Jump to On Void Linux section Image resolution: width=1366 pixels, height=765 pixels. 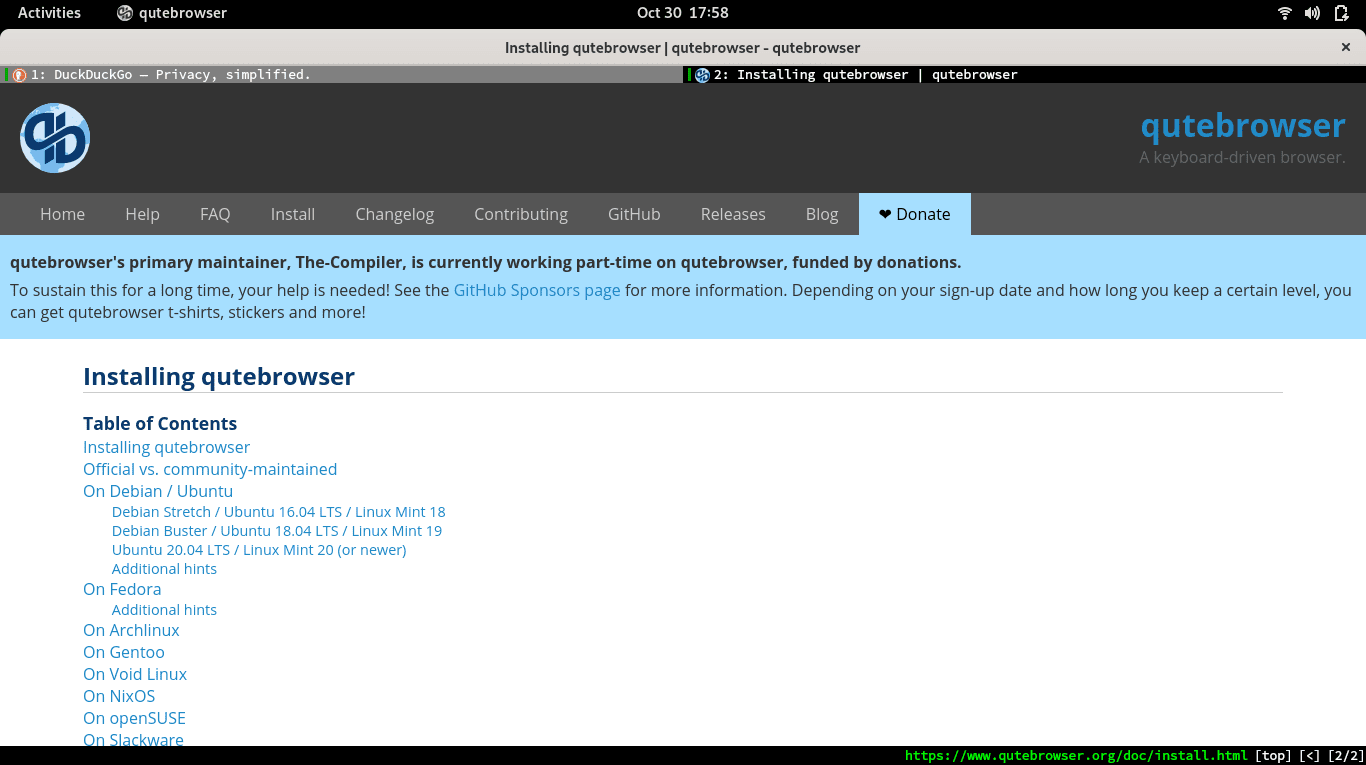point(135,674)
